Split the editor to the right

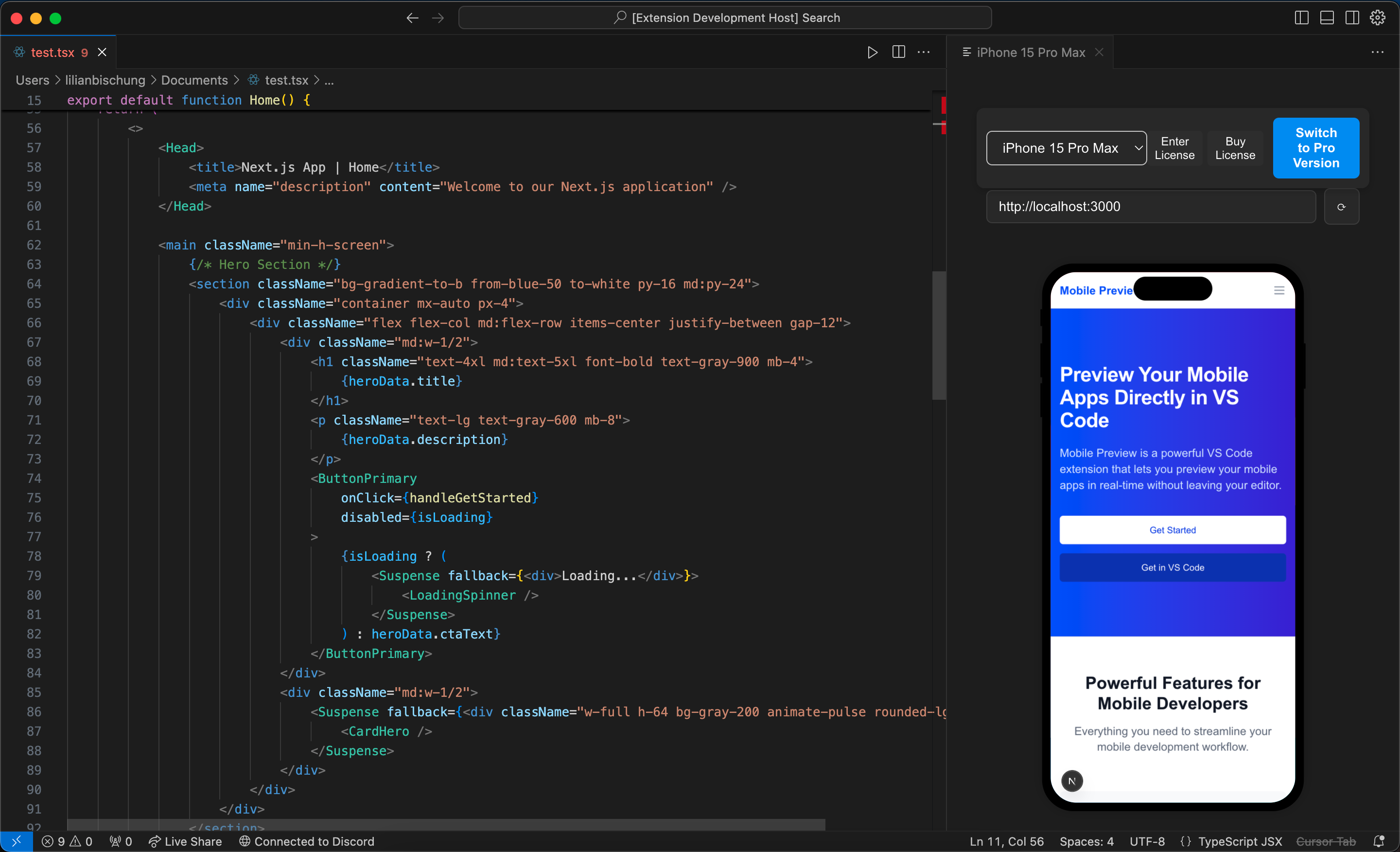tap(899, 53)
